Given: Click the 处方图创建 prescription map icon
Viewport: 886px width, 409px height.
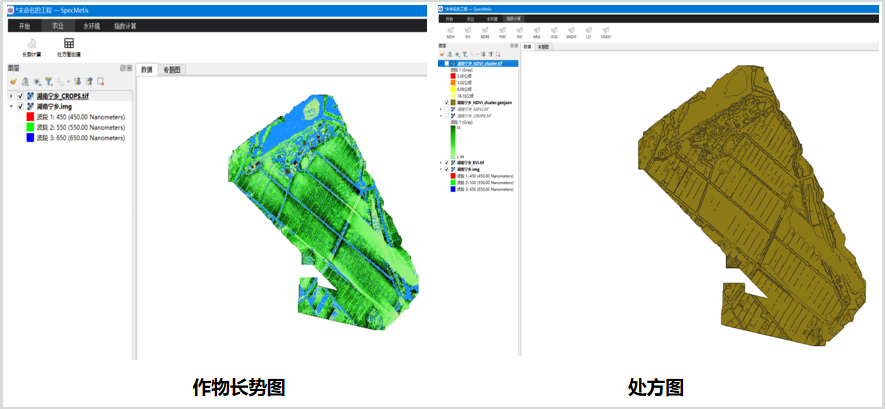Looking at the screenshot, I should (69, 46).
